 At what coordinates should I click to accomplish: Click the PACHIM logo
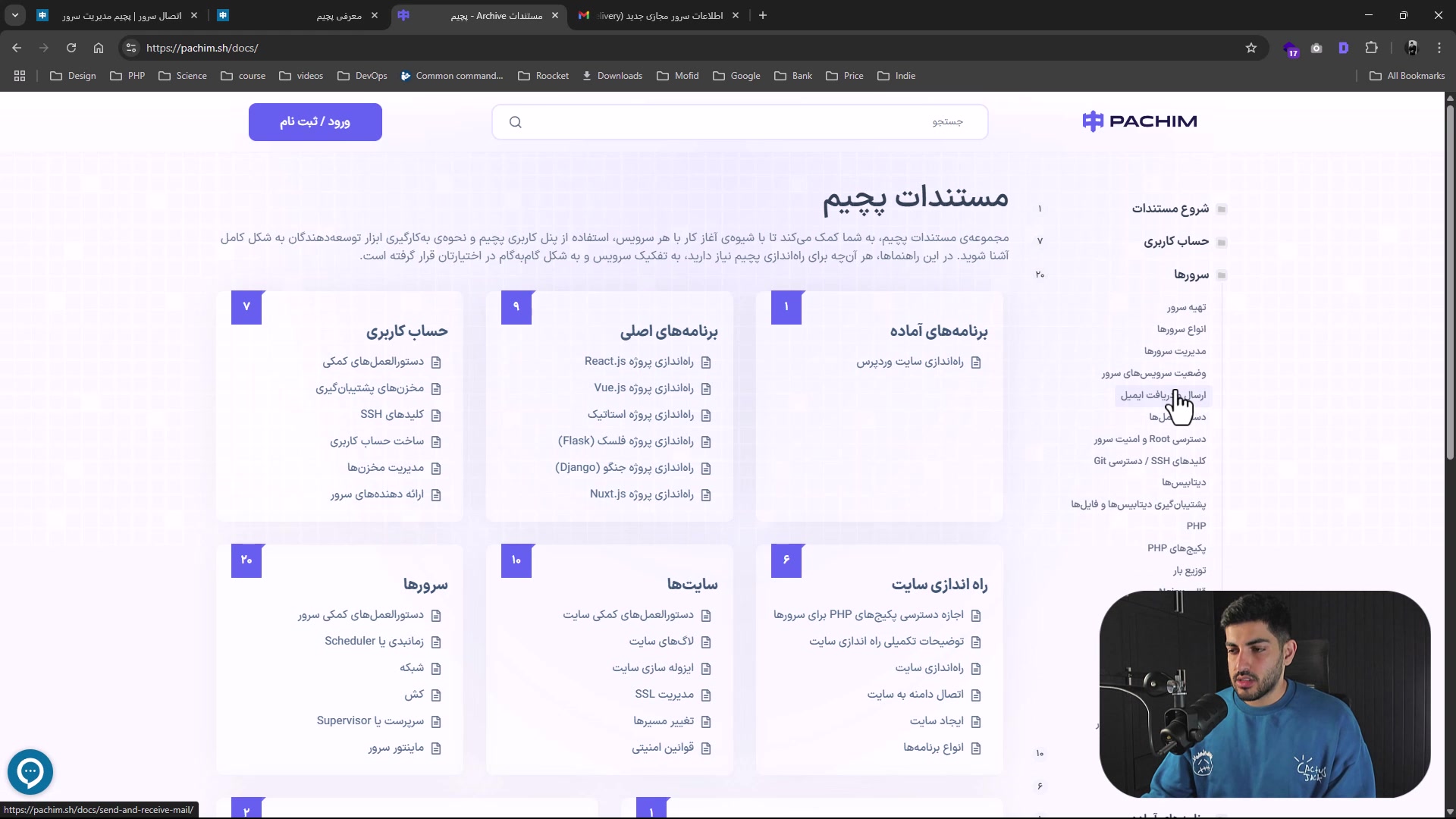1139,121
